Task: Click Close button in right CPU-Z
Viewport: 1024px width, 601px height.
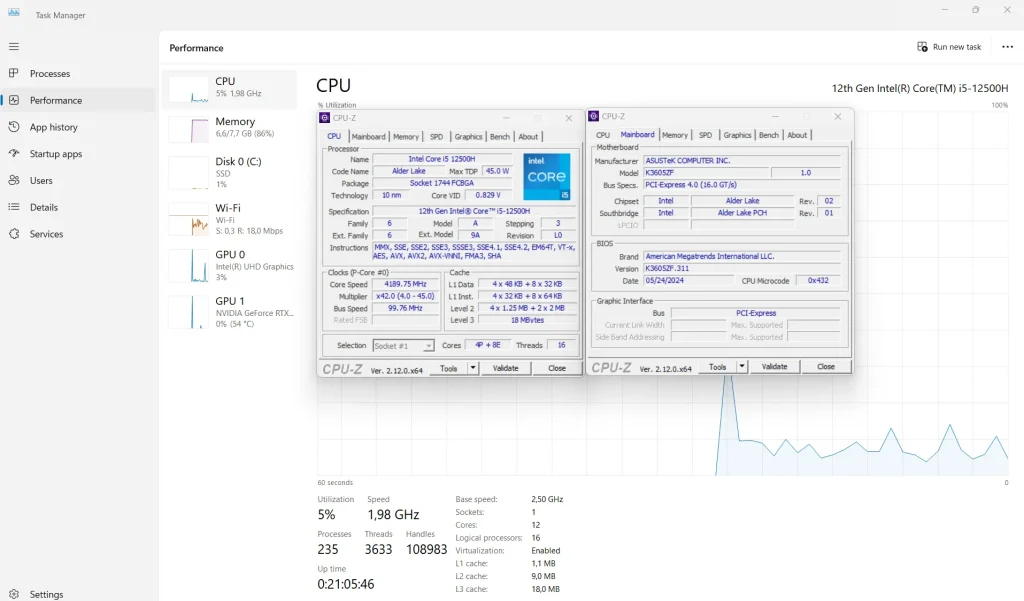Action: (x=826, y=366)
